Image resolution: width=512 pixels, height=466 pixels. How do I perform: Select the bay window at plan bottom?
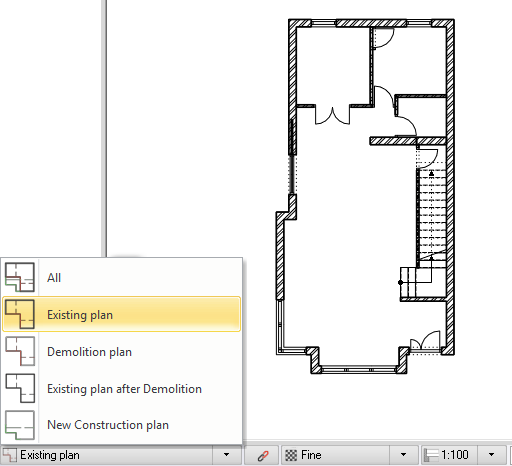click(x=359, y=369)
